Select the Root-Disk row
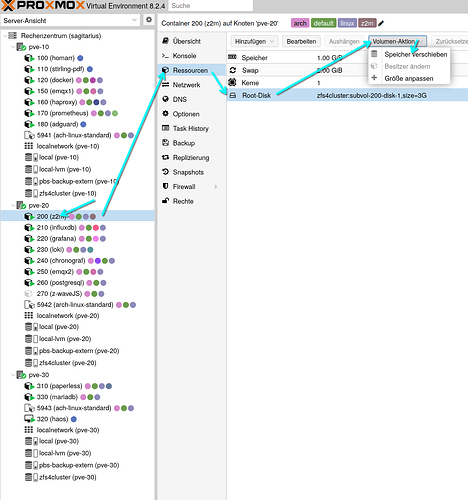This screenshot has width=468, height=500. coord(347,95)
